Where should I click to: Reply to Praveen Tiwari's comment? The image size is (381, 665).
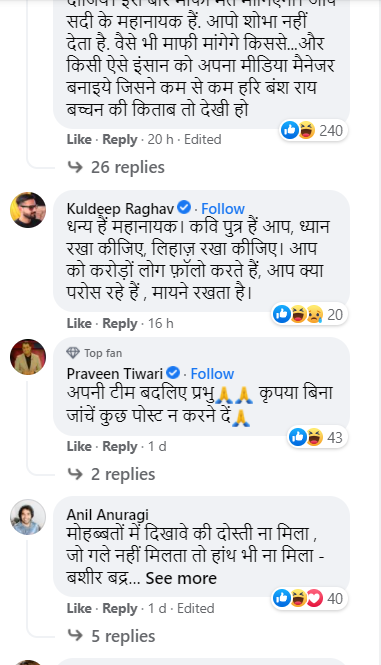point(120,447)
